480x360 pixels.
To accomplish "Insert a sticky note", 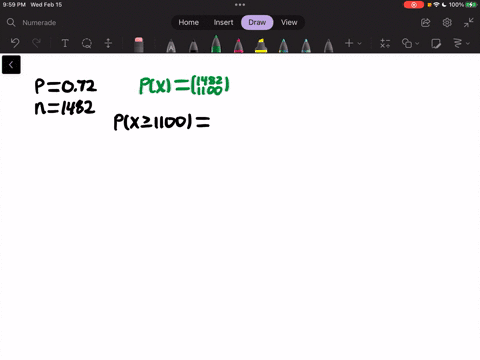I will click(x=436, y=43).
